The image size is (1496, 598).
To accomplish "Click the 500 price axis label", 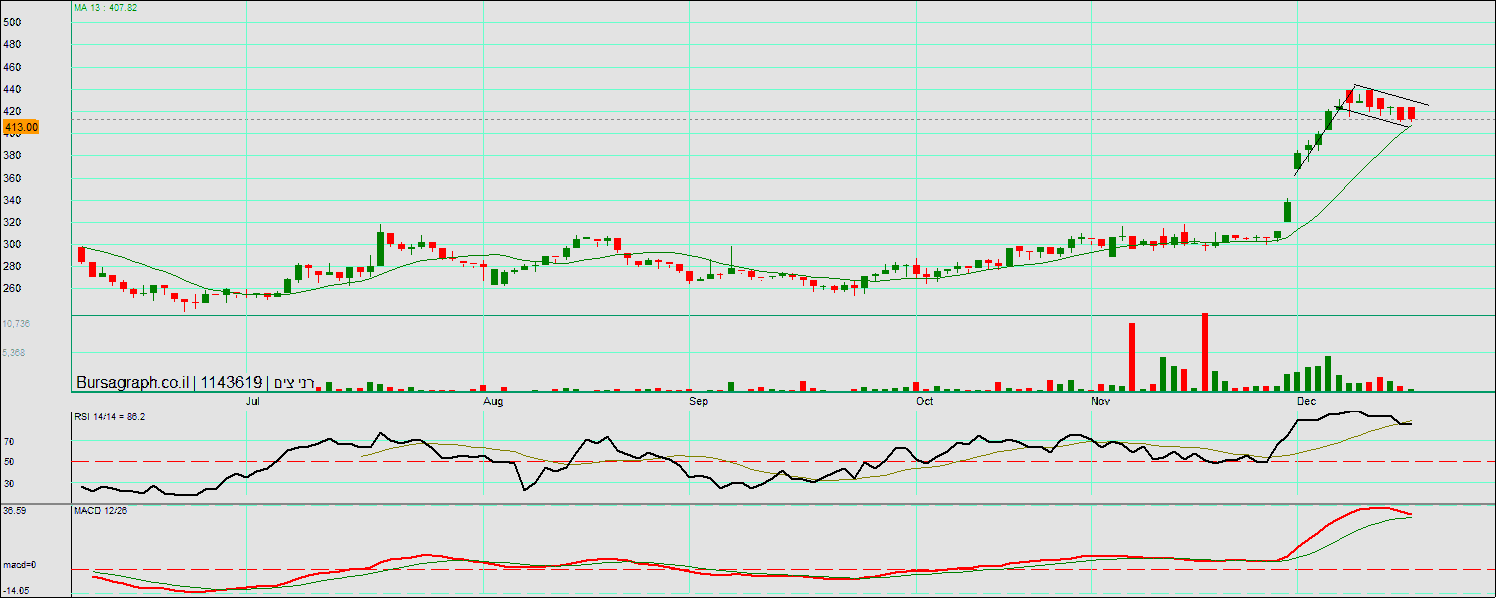I will coord(12,21).
